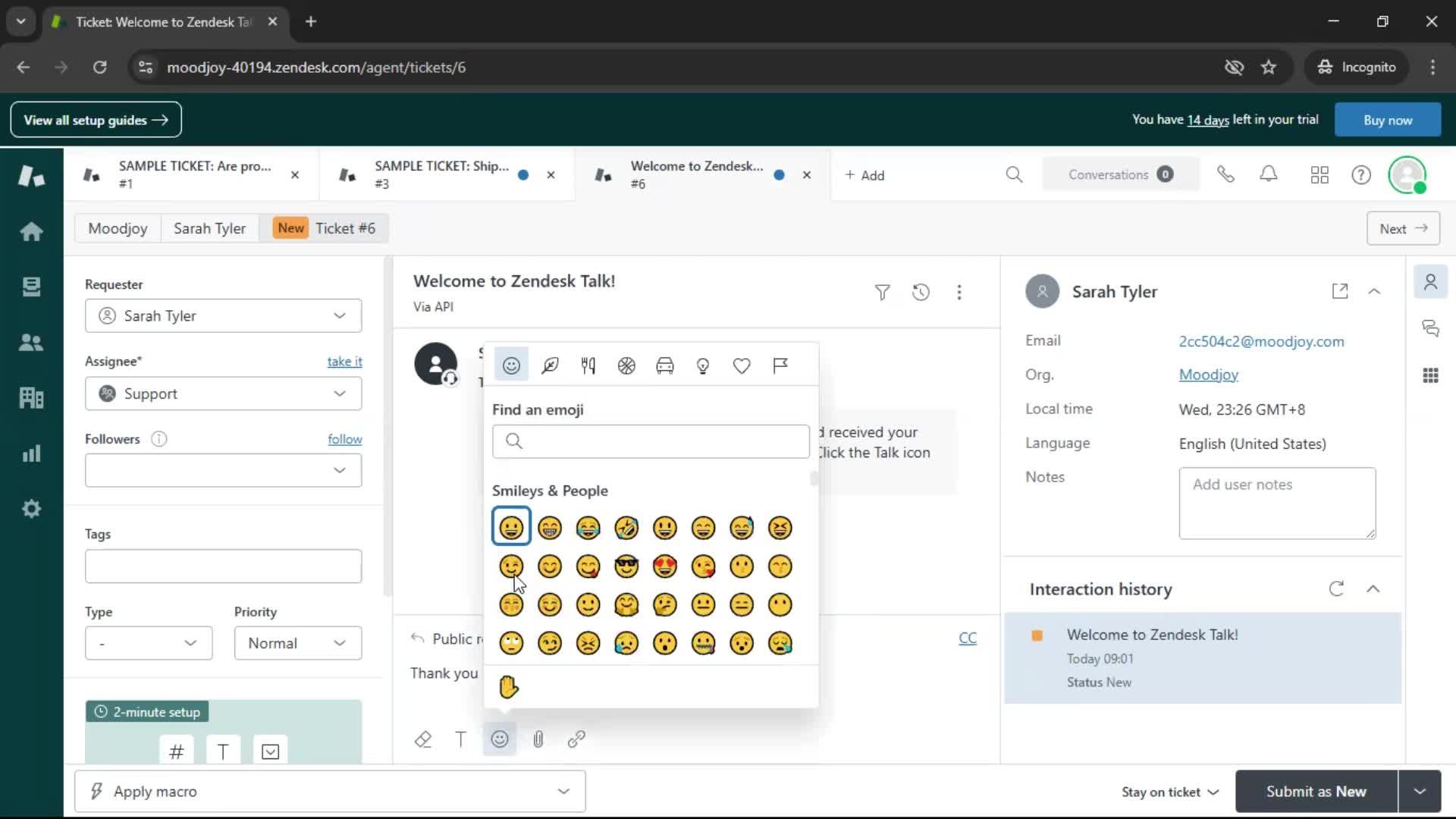This screenshot has width=1456, height=819.
Task: Select the Objects lightbulb emoji category
Action: [703, 366]
